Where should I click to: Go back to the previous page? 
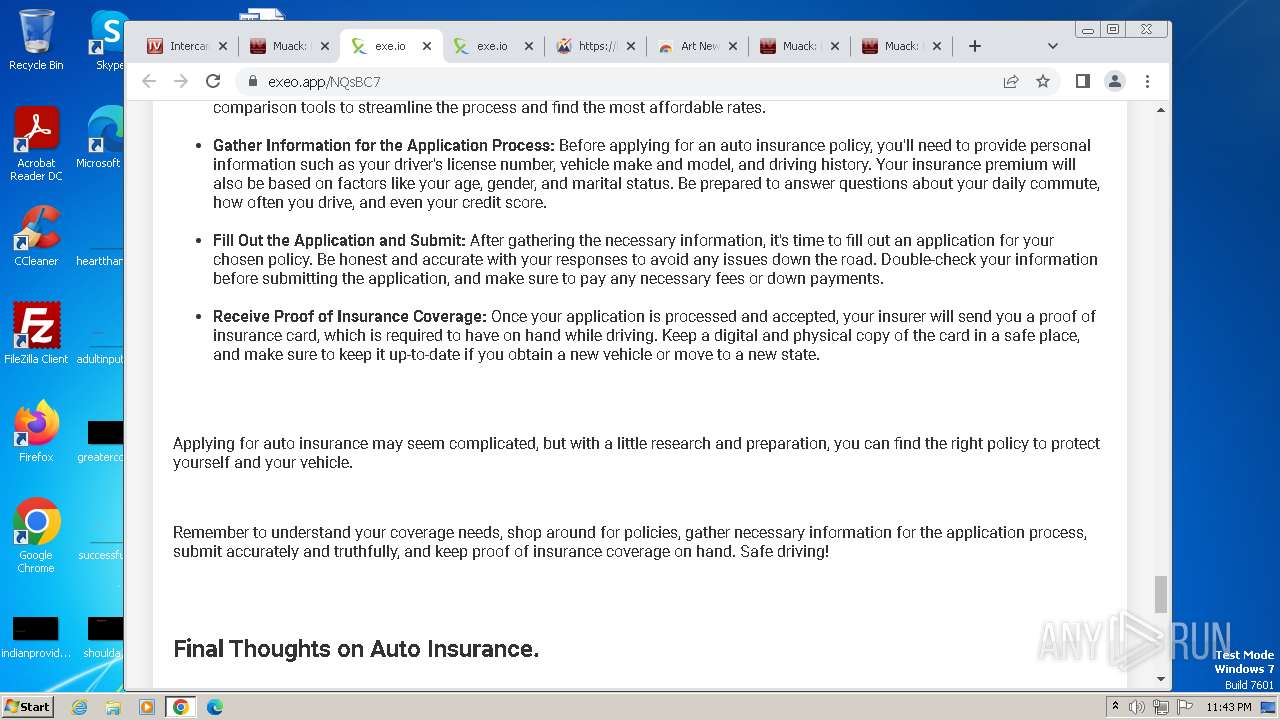click(x=149, y=81)
